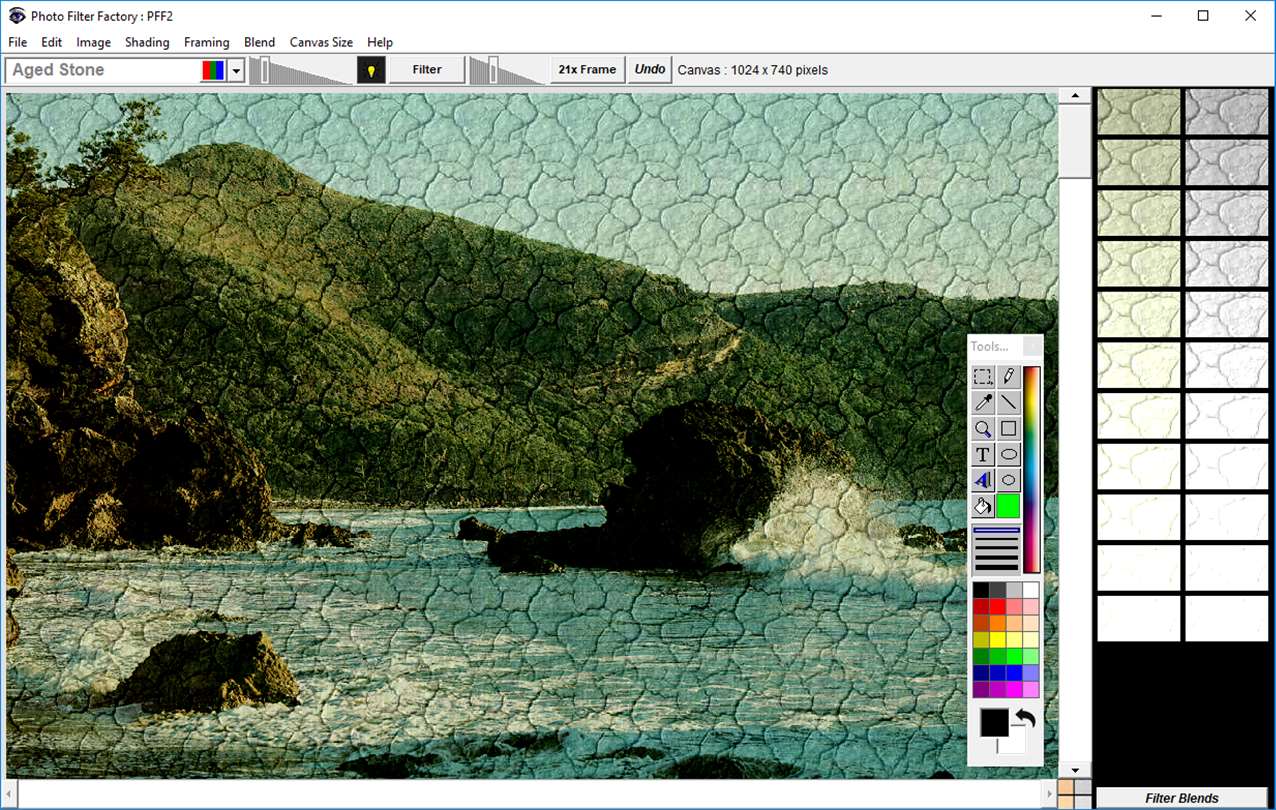Choose the paint bucket fill tool
Viewport: 1276px width, 810px height.
pos(983,506)
